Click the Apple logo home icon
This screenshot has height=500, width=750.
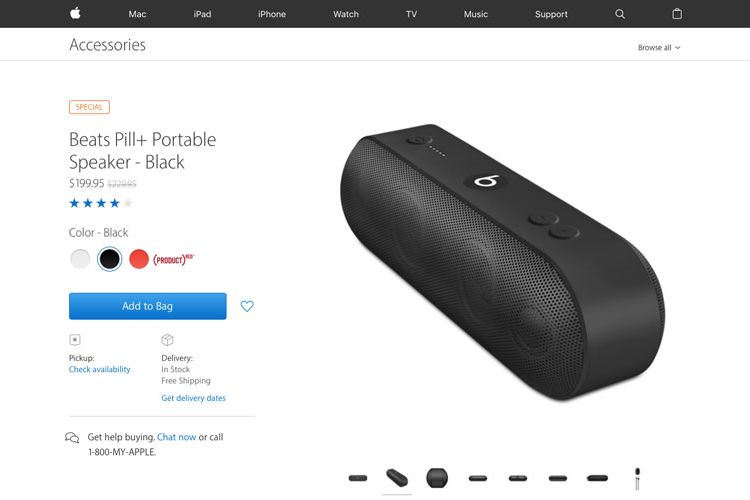click(x=75, y=13)
